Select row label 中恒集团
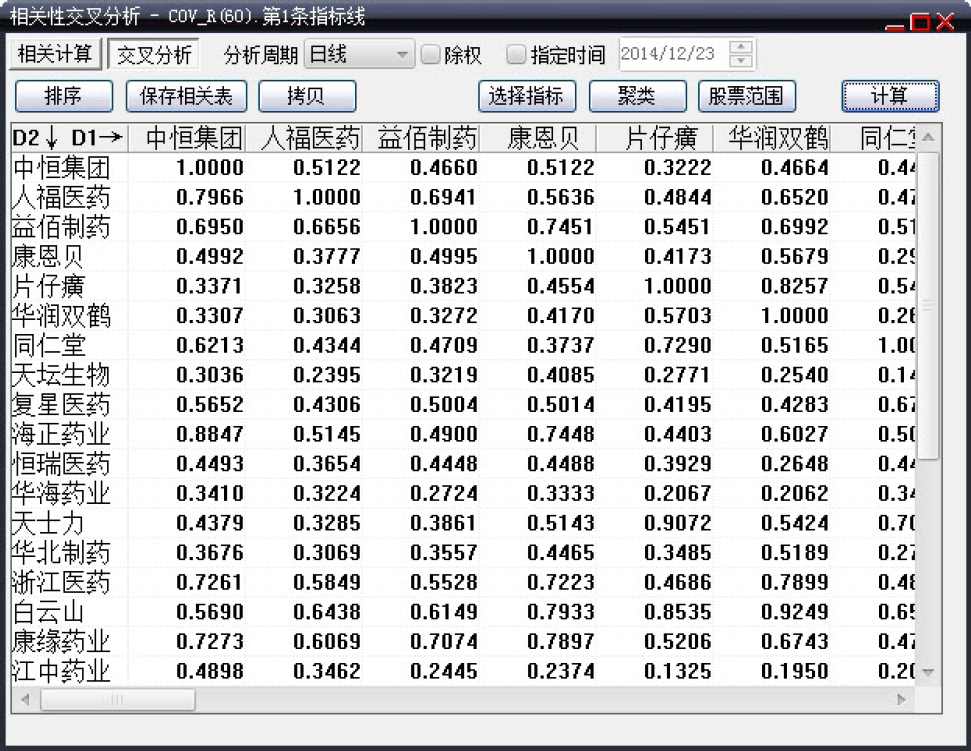The height and width of the screenshot is (751, 971). click(x=61, y=167)
